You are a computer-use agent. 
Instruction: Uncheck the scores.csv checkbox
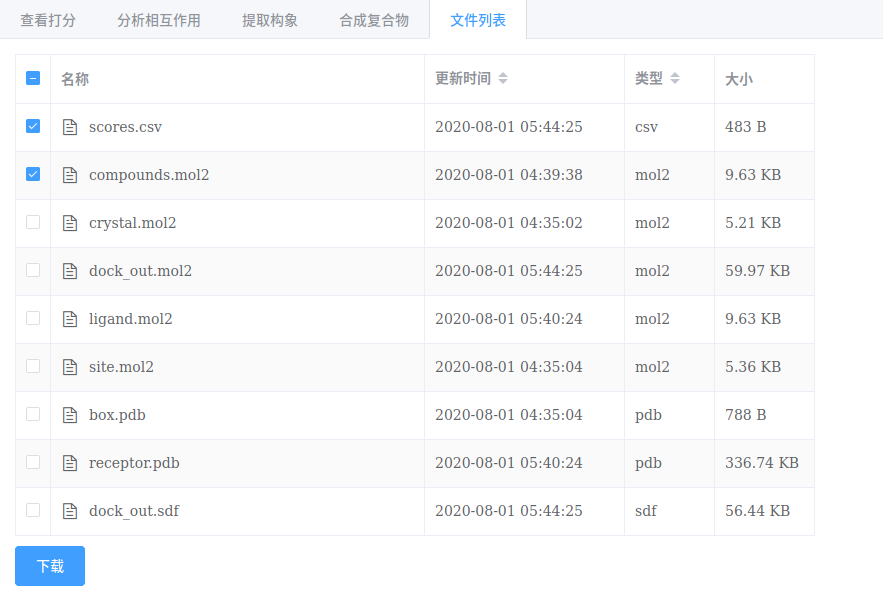click(x=33, y=126)
